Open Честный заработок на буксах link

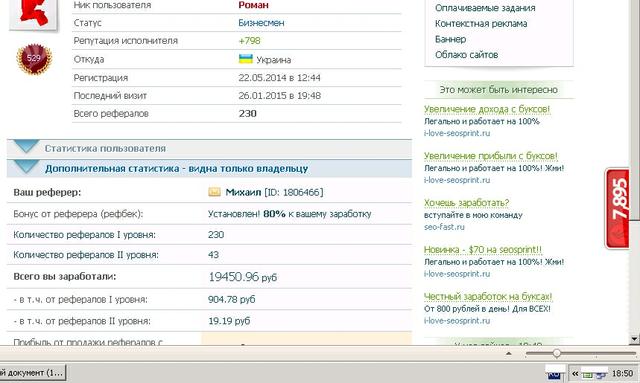(488, 296)
